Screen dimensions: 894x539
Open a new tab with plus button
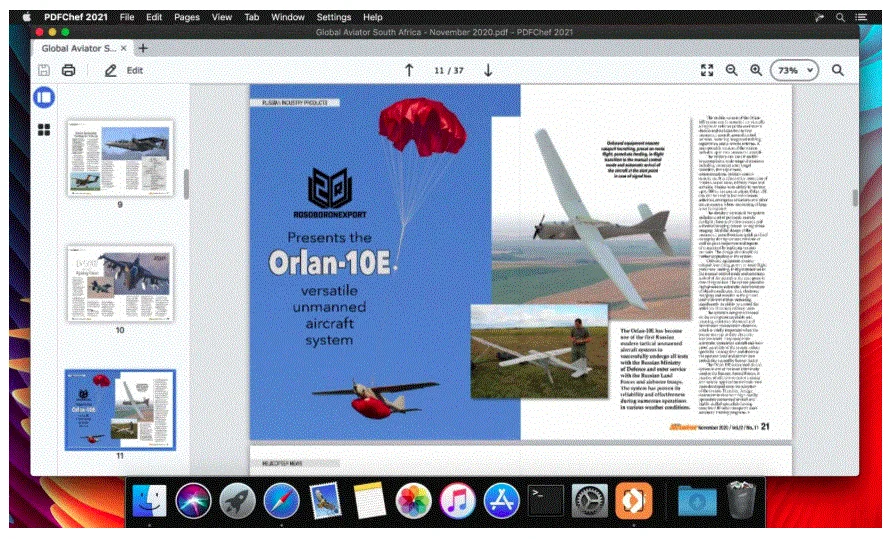coord(143,48)
